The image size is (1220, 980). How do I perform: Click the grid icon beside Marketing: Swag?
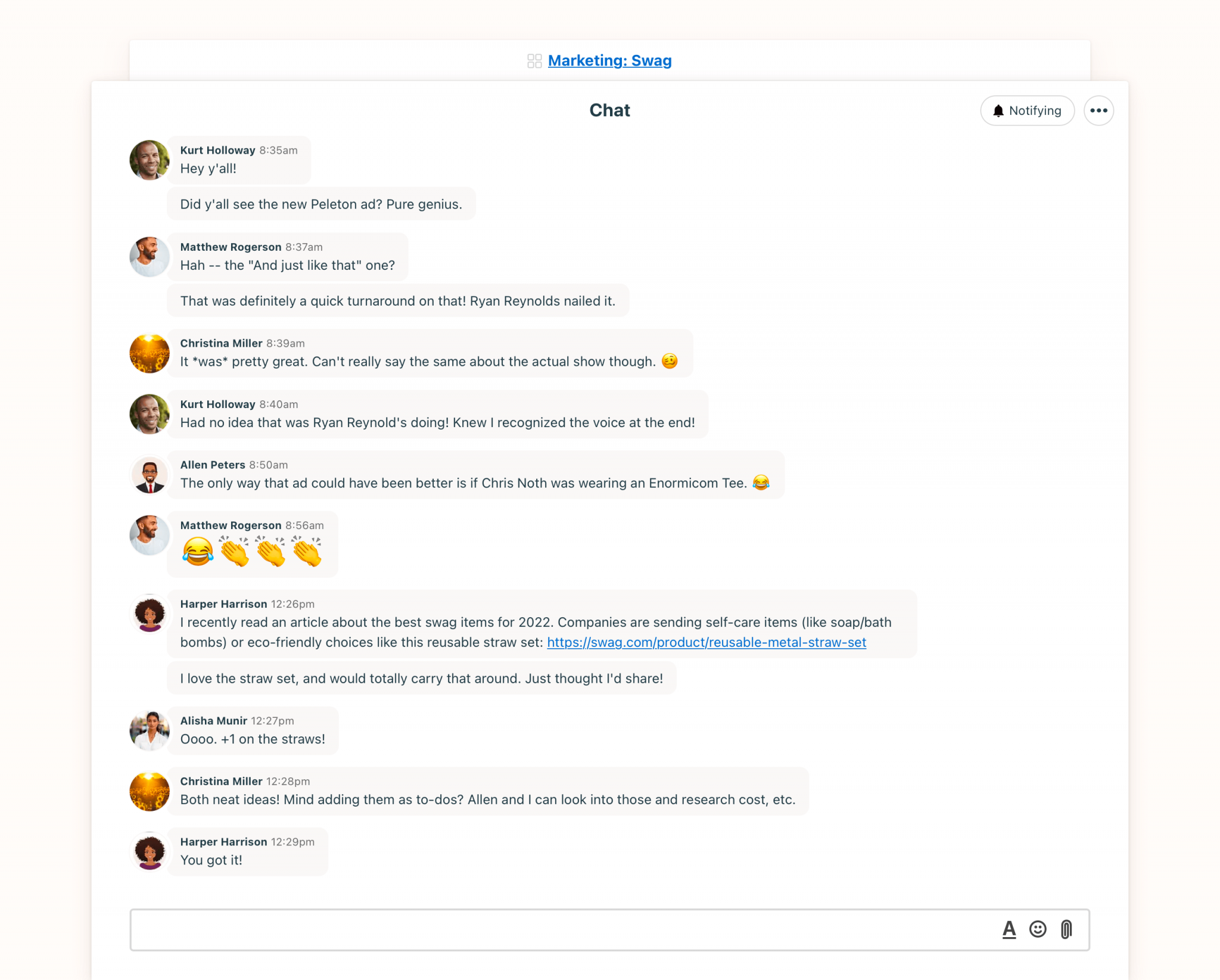coord(533,60)
